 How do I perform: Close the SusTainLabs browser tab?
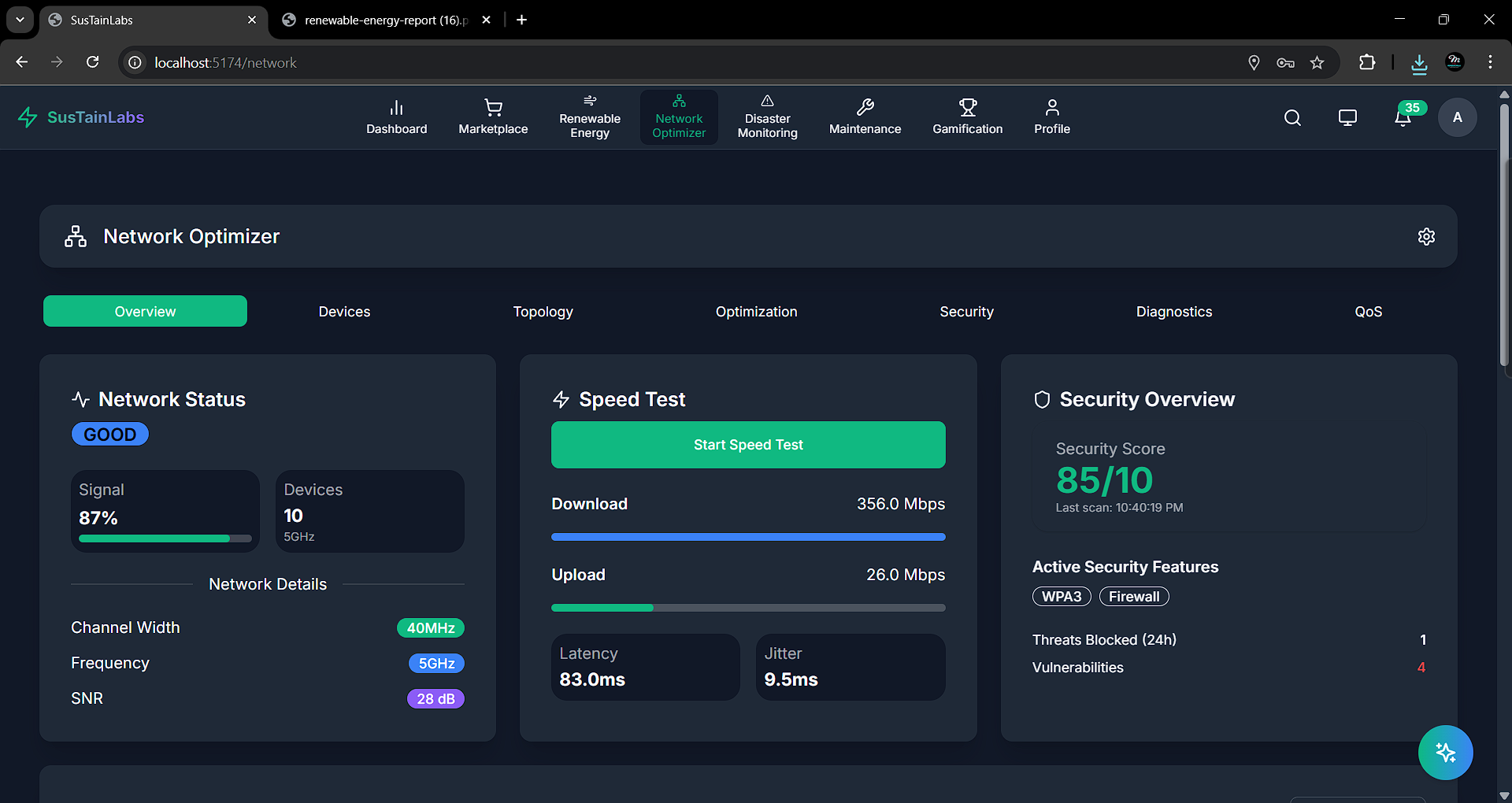click(x=252, y=20)
